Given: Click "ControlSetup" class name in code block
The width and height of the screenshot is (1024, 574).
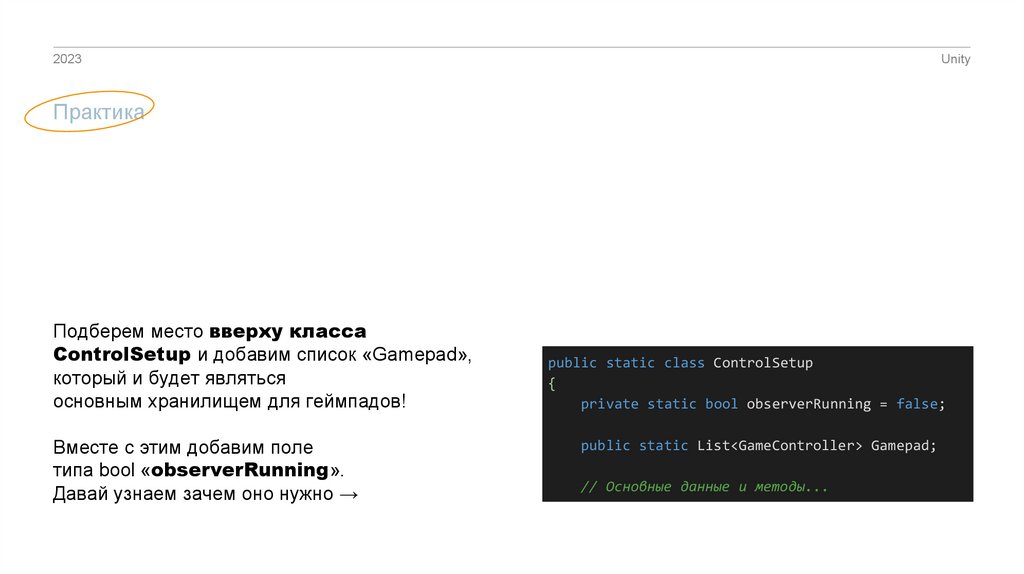Looking at the screenshot, I should coord(763,363).
